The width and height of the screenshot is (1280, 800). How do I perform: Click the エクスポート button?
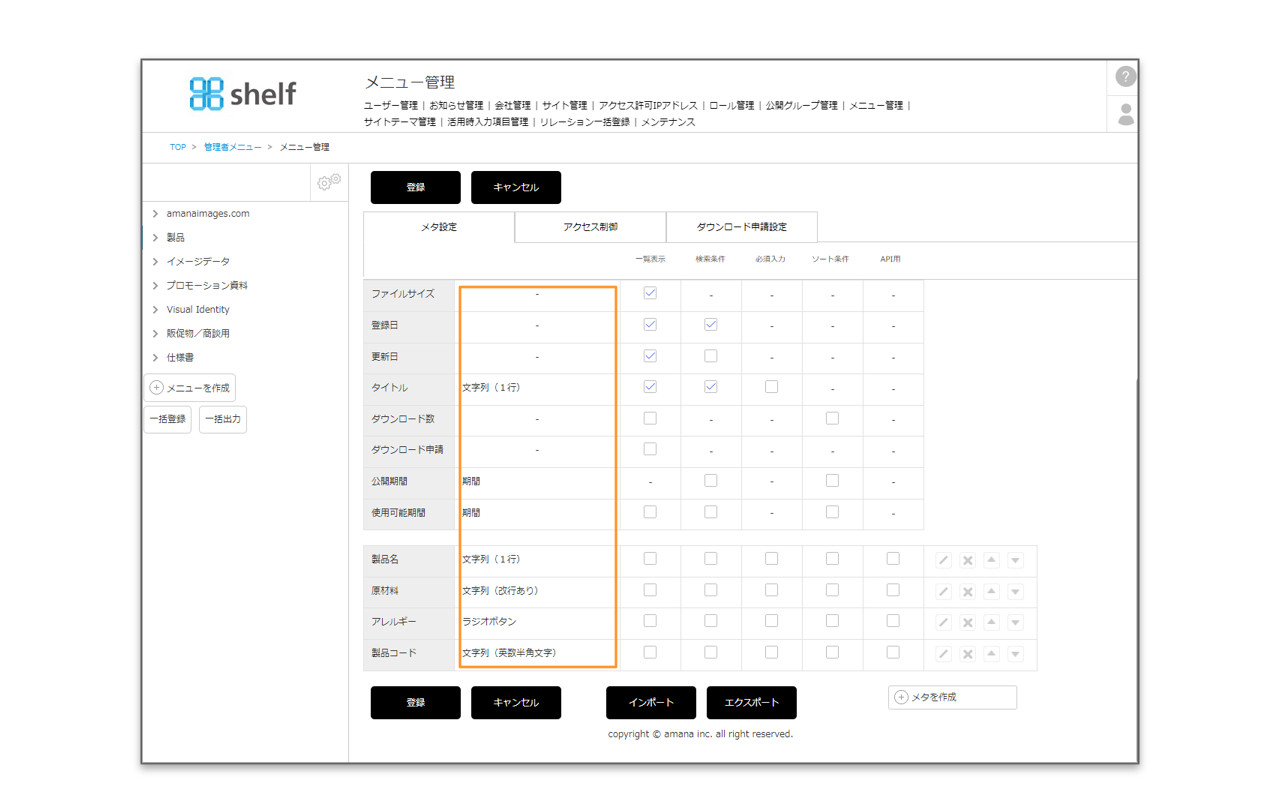752,702
